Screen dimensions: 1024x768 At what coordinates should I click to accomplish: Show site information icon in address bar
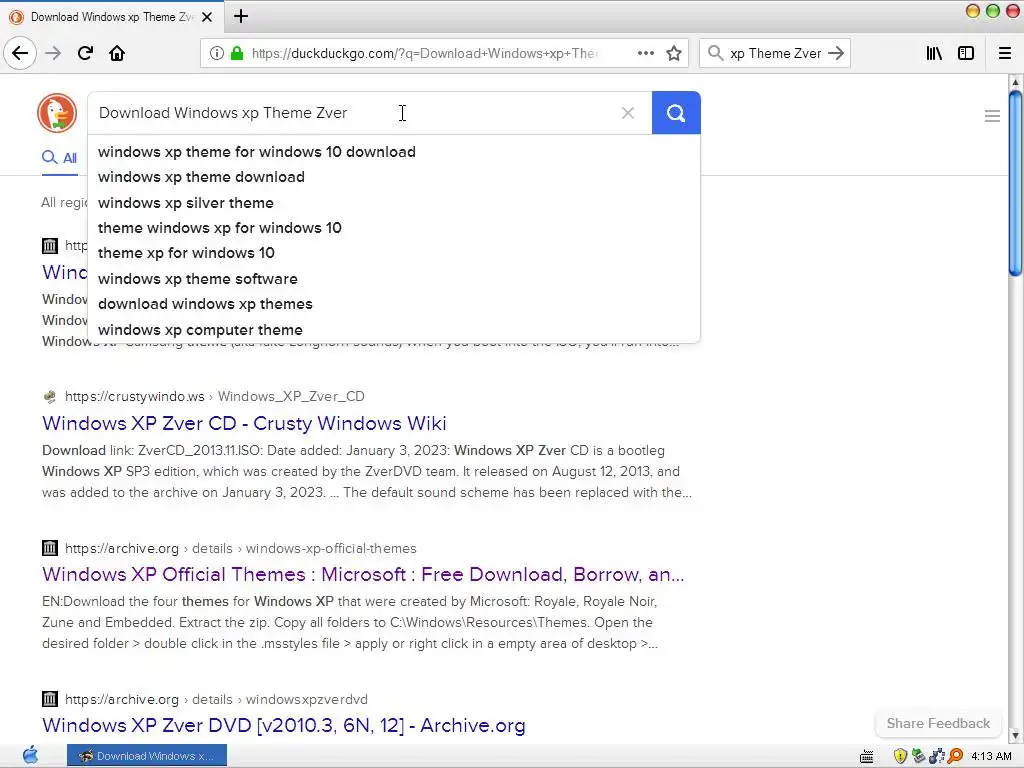[217, 54]
